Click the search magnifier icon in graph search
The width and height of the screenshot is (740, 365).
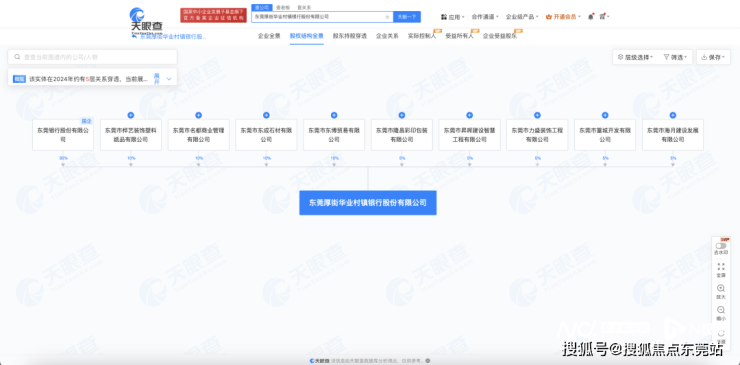pyautogui.click(x=17, y=57)
